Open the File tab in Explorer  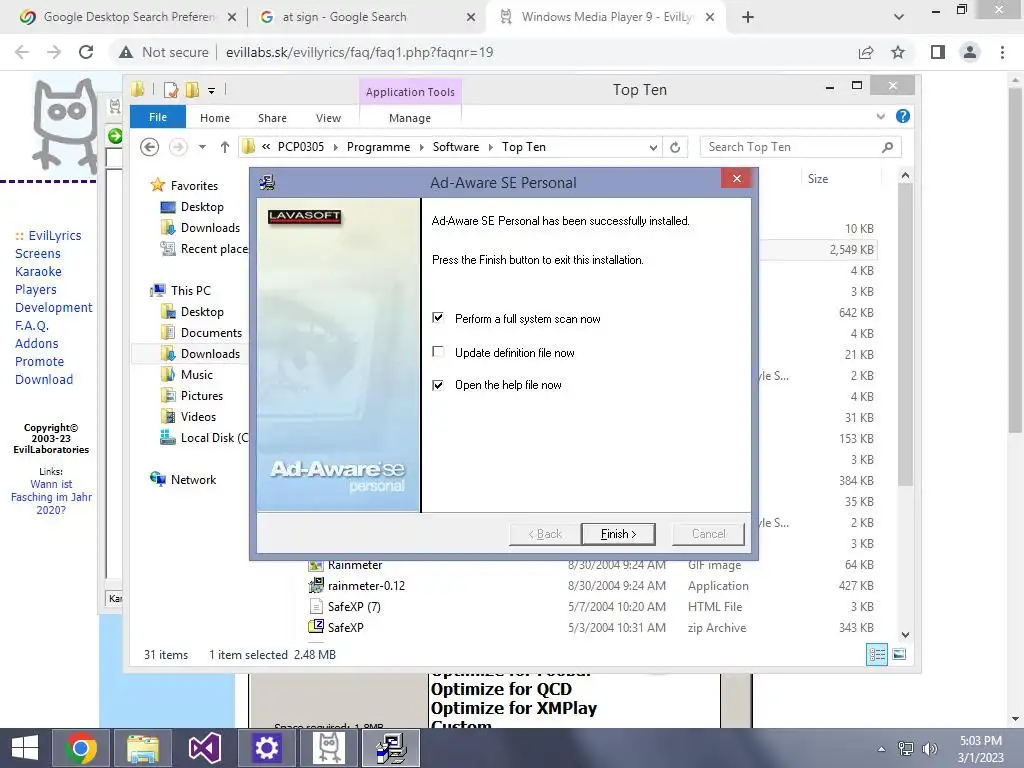[157, 117]
